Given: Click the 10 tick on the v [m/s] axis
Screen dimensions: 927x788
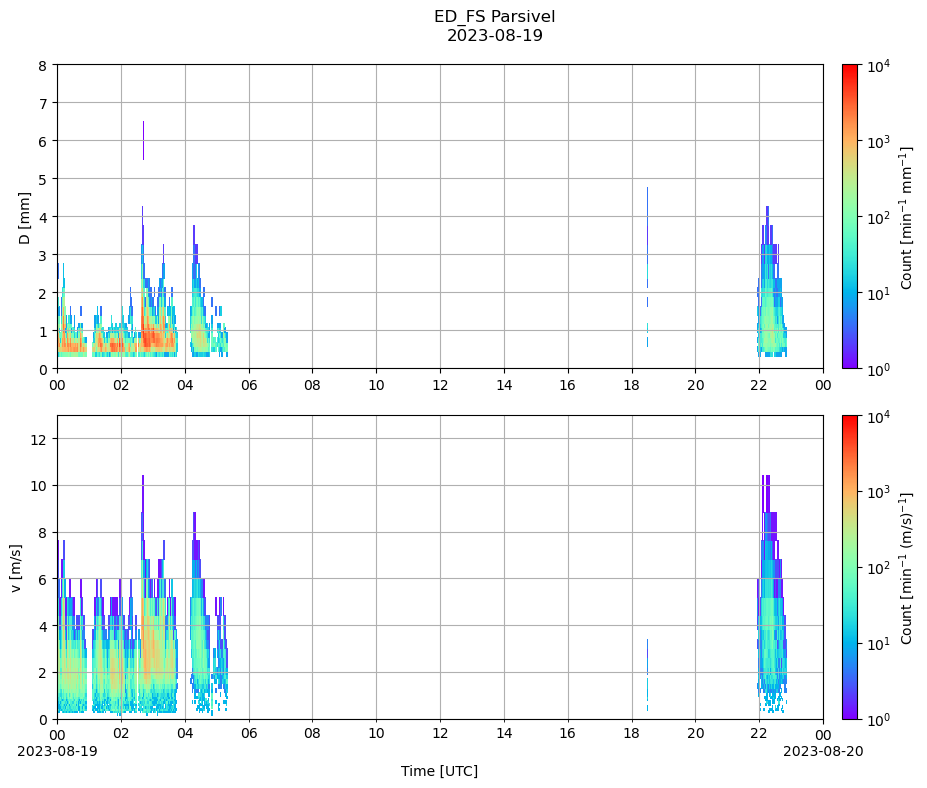Looking at the screenshot, I should [39, 486].
